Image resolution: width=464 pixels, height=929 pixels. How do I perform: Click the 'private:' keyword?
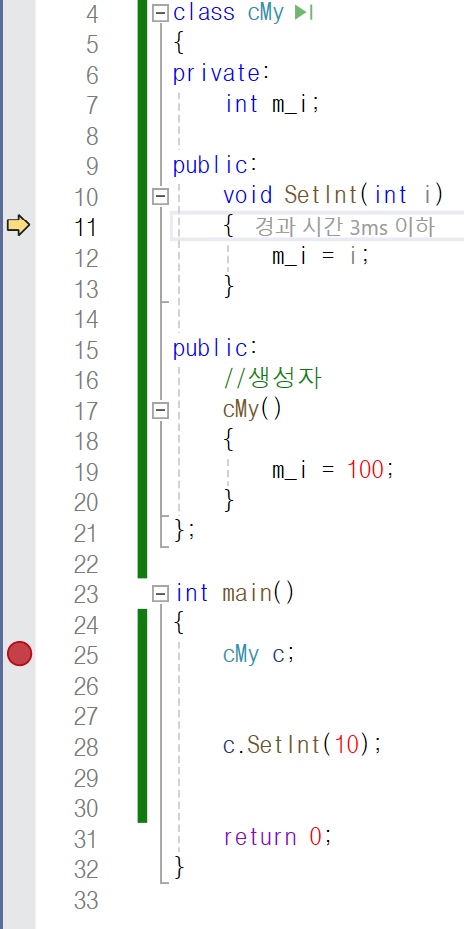[221, 74]
